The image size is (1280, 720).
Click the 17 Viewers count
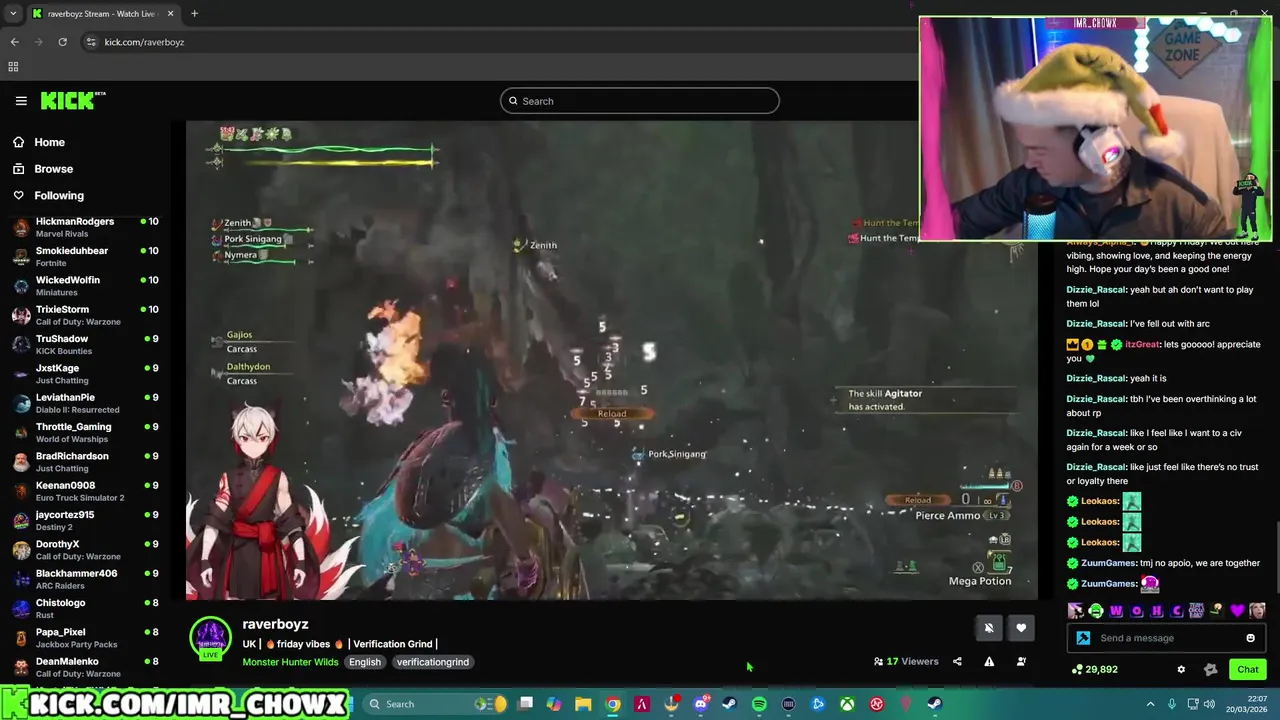pos(906,661)
